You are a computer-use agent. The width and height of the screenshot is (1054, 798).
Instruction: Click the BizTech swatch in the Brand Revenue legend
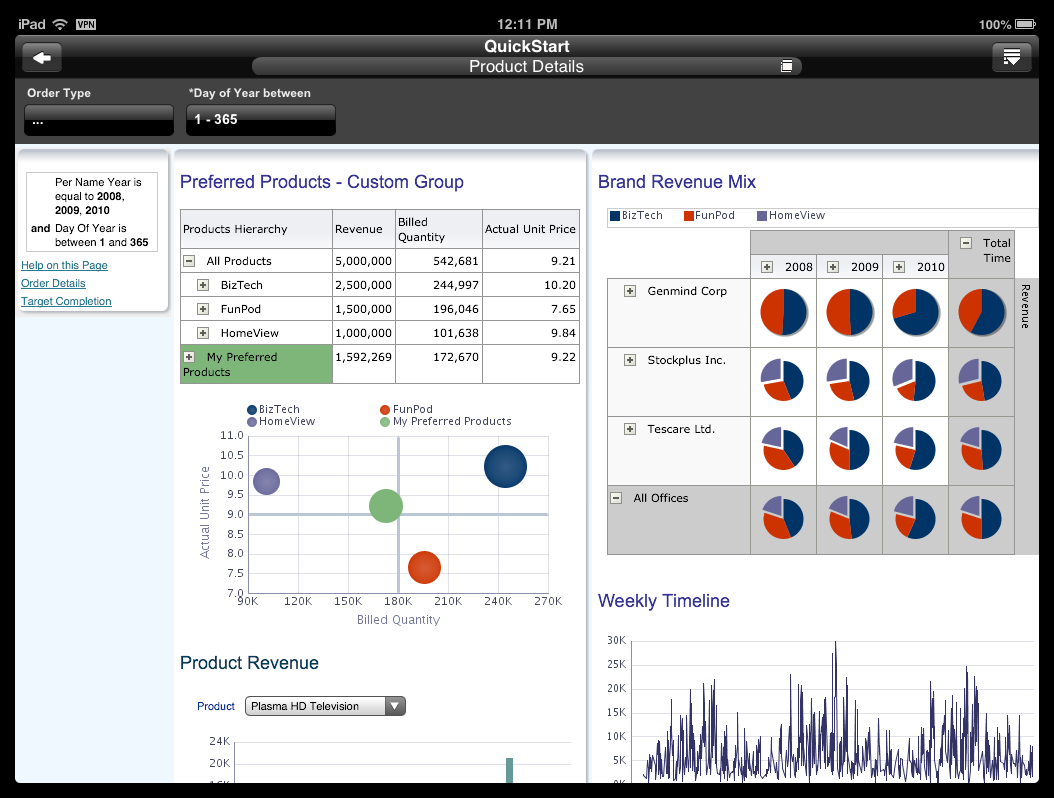(x=615, y=216)
